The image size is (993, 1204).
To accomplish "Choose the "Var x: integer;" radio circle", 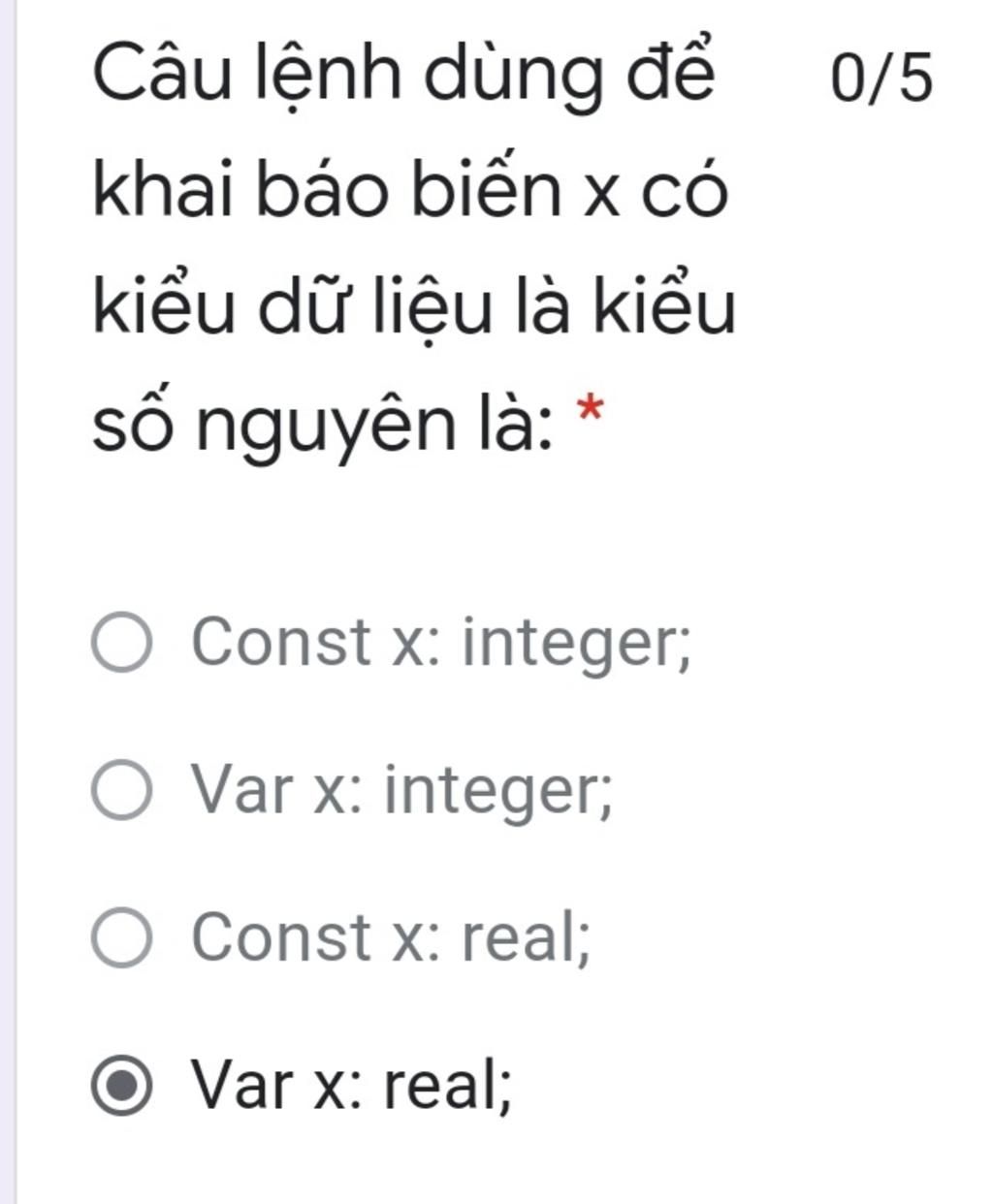I will coord(122,790).
